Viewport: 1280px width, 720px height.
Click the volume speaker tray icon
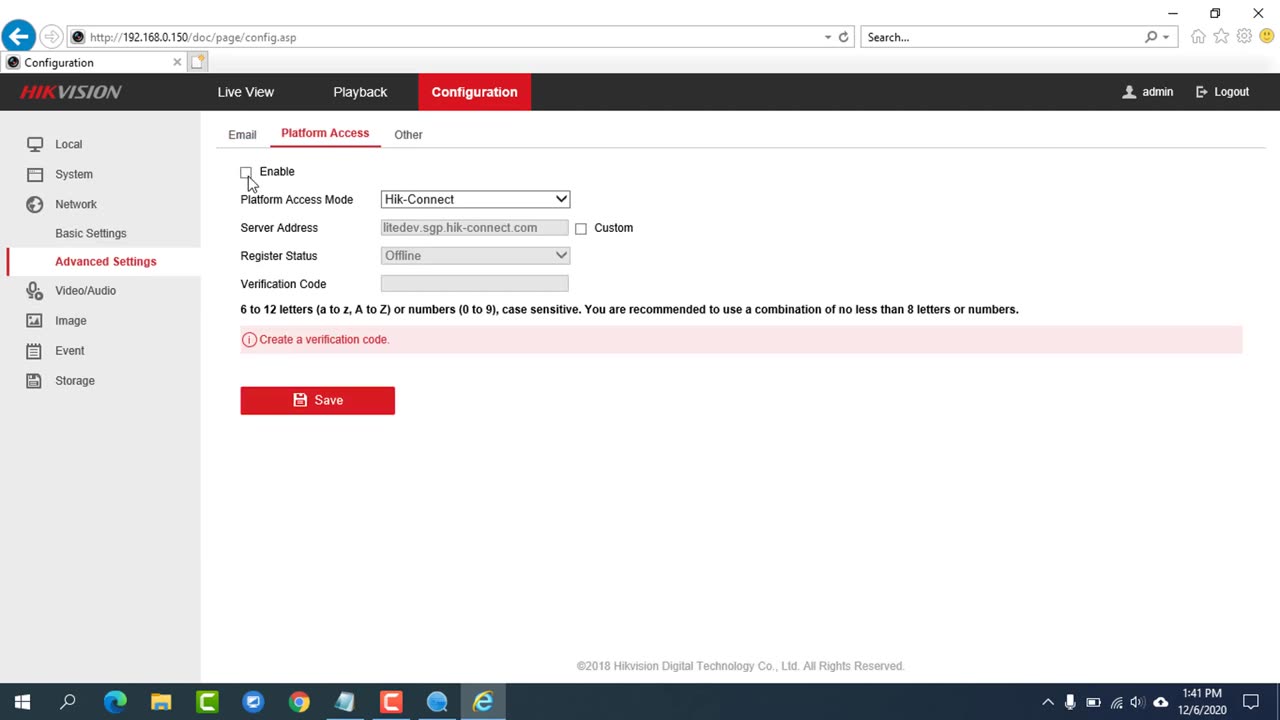tap(1137, 702)
